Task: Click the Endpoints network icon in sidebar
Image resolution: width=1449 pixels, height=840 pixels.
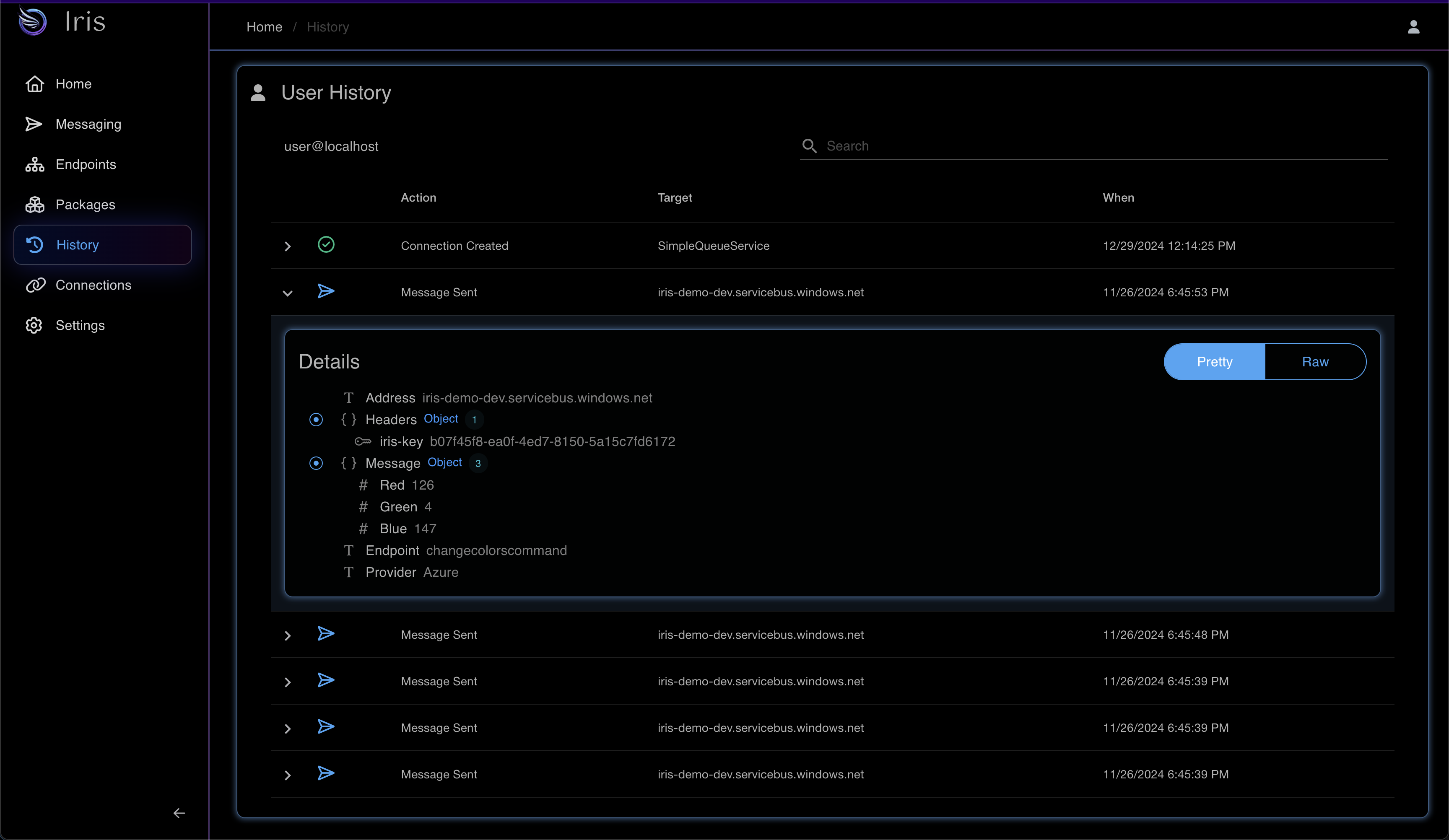Action: click(34, 164)
